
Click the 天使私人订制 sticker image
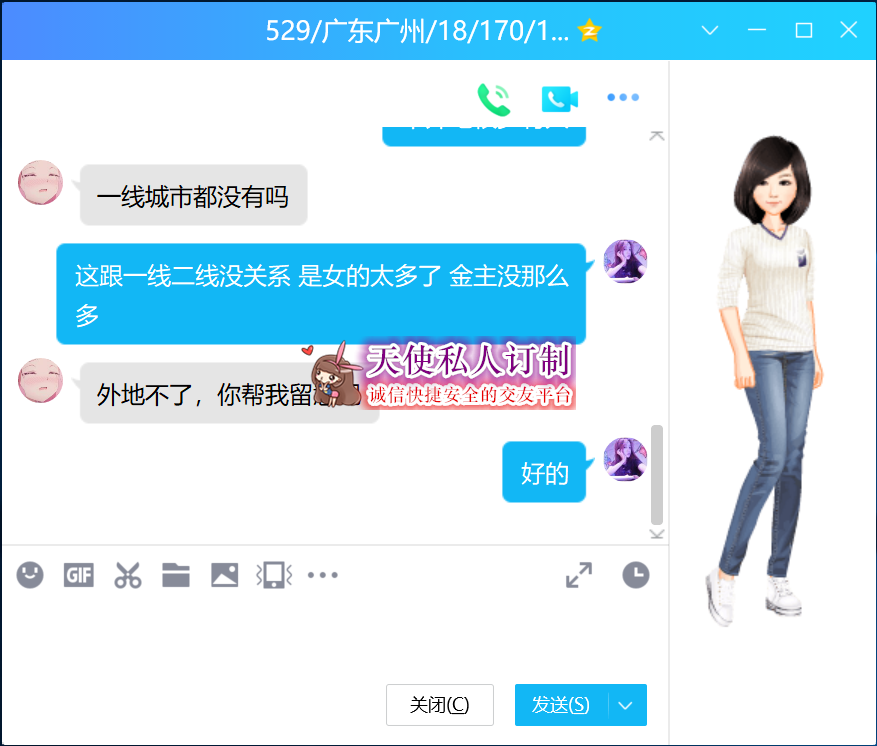click(440, 375)
